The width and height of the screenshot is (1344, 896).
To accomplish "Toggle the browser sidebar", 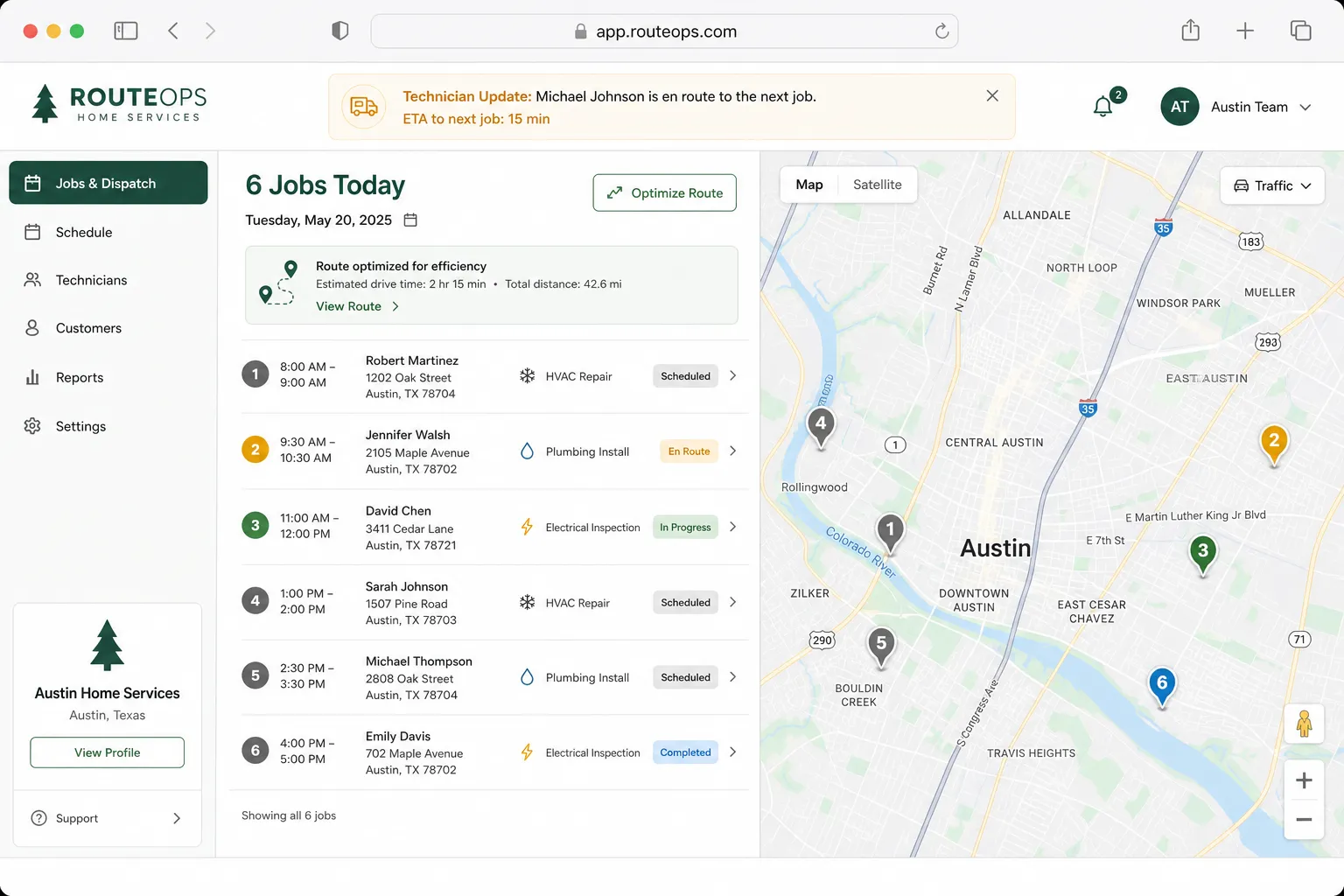I will (x=126, y=31).
